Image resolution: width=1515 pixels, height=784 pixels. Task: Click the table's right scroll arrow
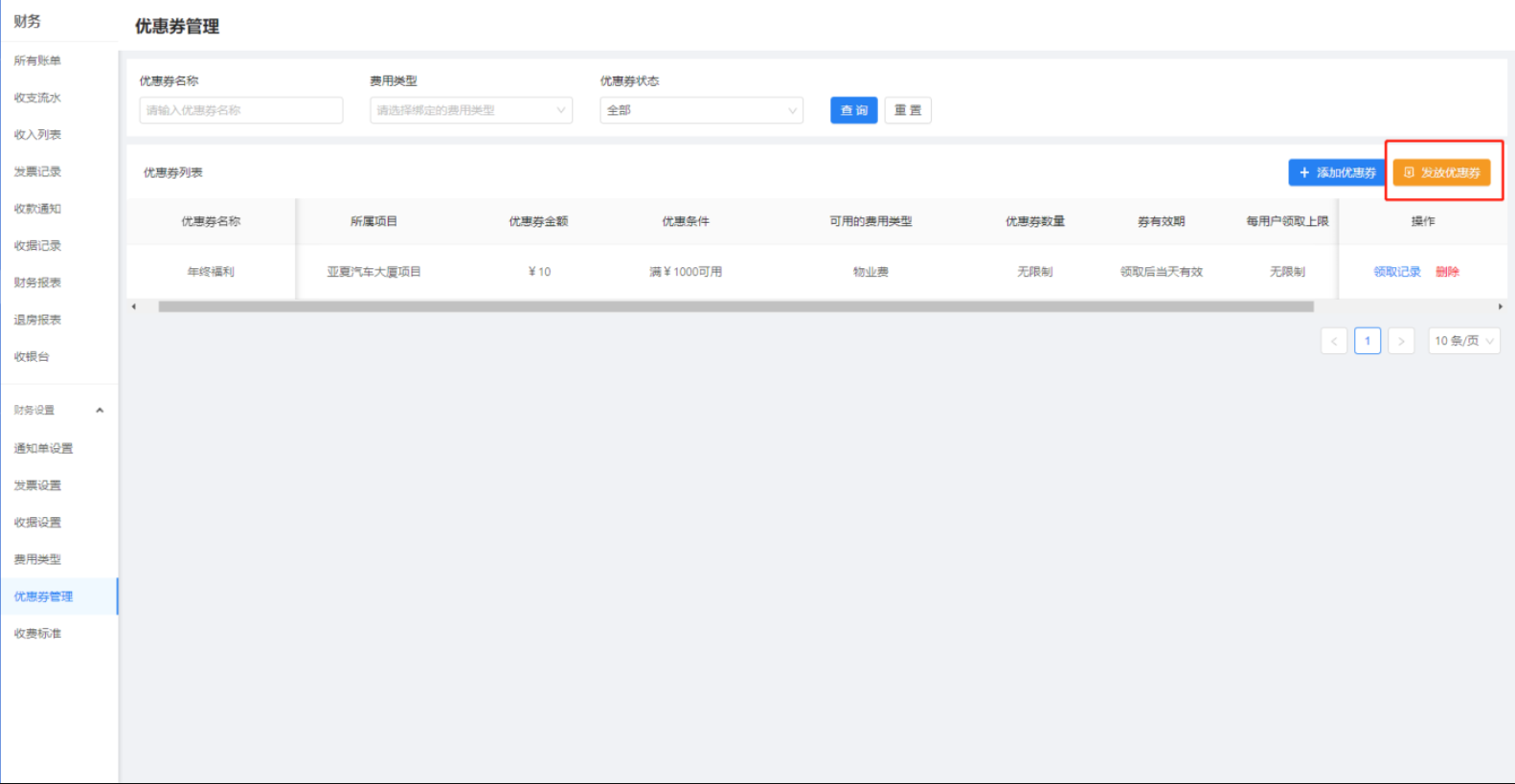click(x=1500, y=306)
